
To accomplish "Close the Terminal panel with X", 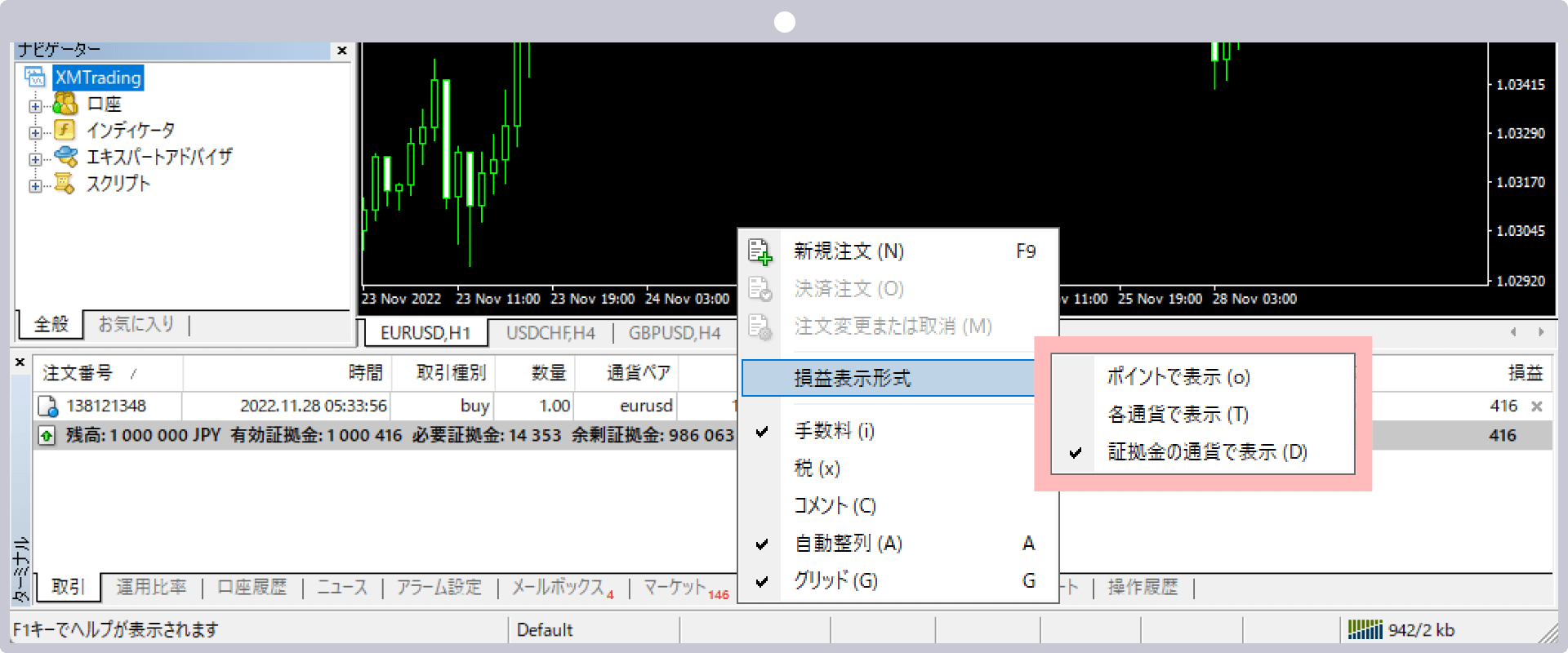I will tap(20, 362).
